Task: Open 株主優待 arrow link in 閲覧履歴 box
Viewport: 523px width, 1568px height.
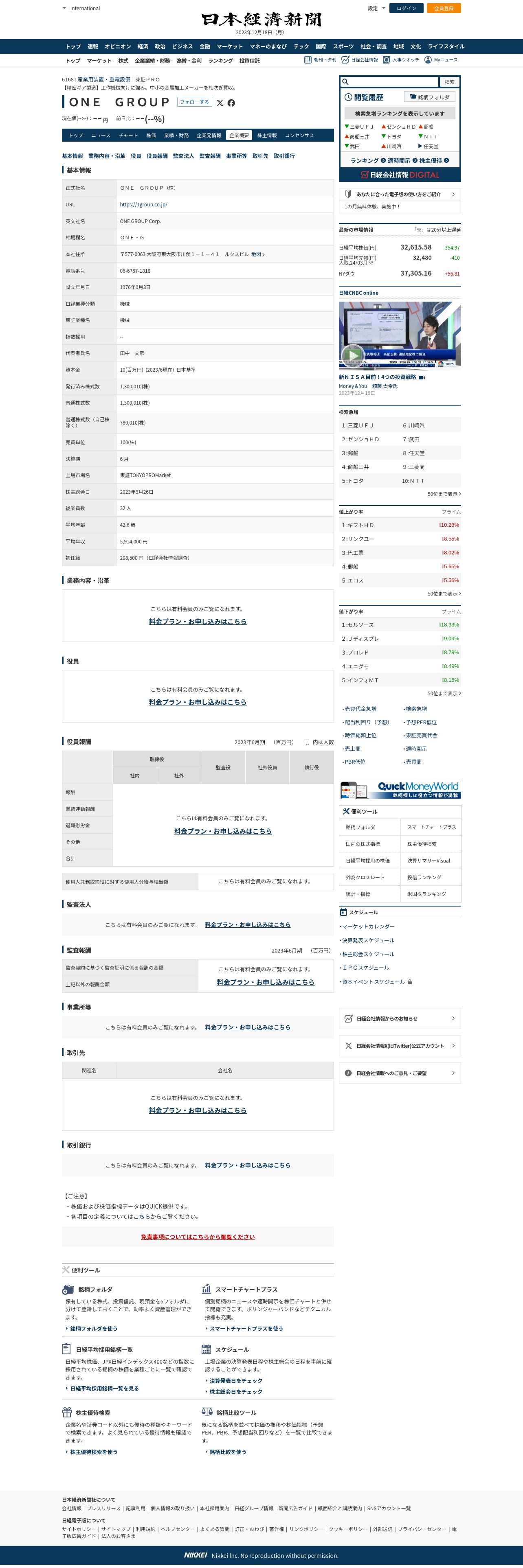Action: pyautogui.click(x=433, y=161)
